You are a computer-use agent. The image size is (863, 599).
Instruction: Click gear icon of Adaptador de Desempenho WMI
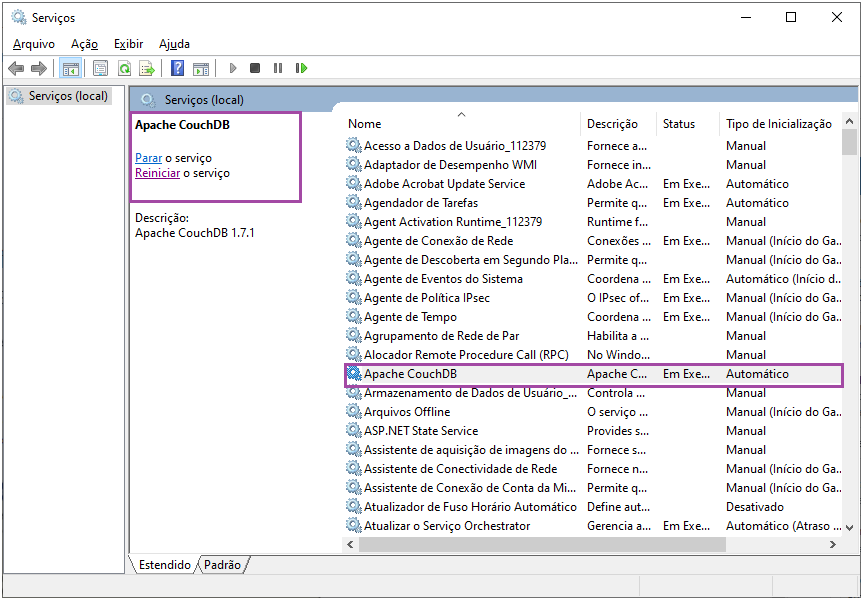(353, 165)
